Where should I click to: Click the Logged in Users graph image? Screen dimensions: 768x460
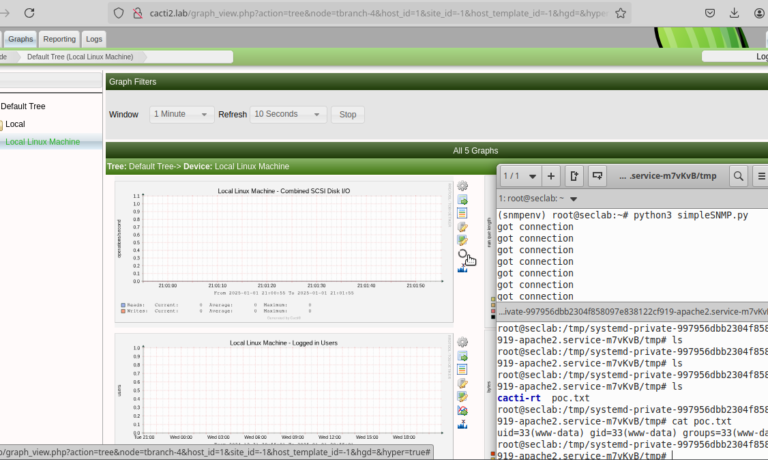tap(284, 389)
